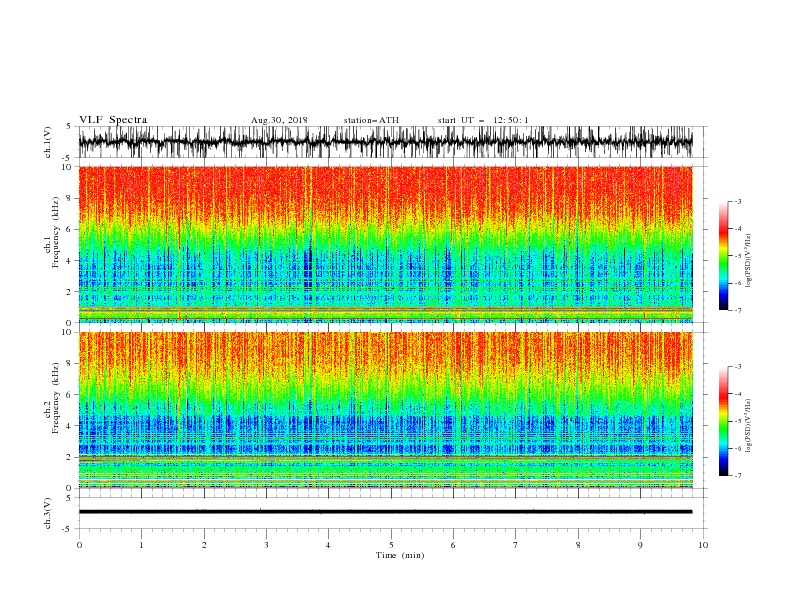This screenshot has height=612, width=792.
Task: Click the ch.1 frequency tick '2'
Action: pos(69,292)
